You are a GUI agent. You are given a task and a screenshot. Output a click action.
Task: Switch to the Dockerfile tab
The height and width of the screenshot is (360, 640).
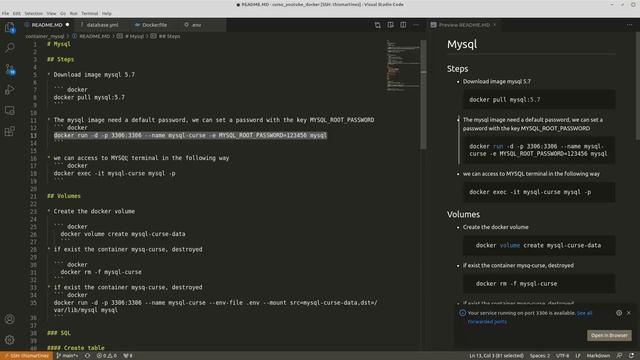154,25
